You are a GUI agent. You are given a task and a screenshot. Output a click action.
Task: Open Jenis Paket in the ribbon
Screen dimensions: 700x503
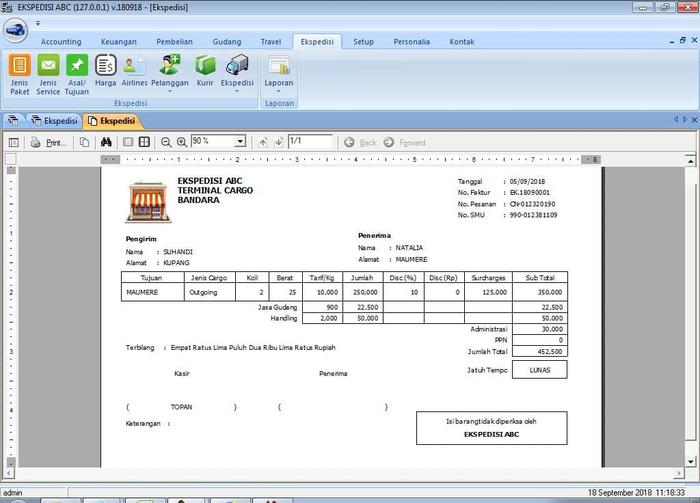[x=19, y=72]
